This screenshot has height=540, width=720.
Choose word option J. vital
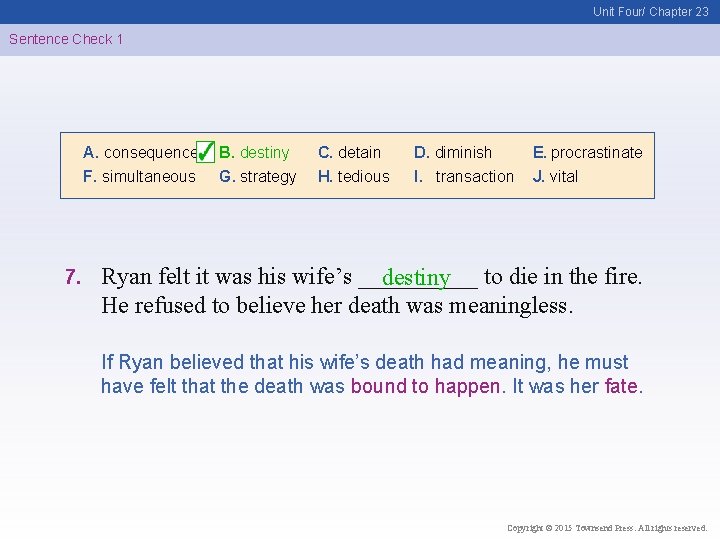click(555, 176)
